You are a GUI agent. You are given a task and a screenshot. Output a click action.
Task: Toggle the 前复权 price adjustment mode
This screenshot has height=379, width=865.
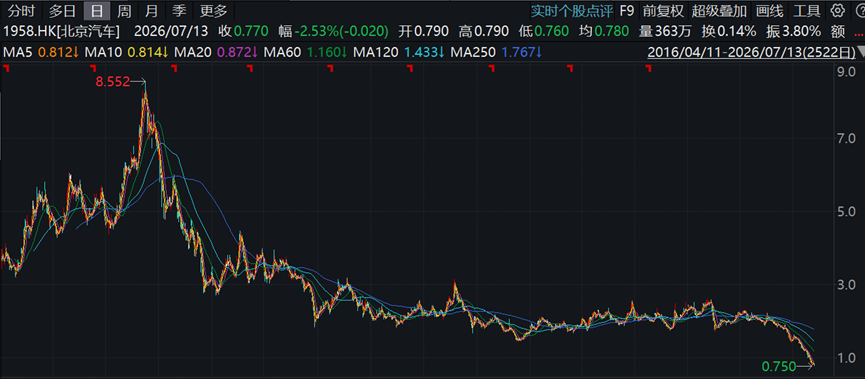(x=663, y=10)
